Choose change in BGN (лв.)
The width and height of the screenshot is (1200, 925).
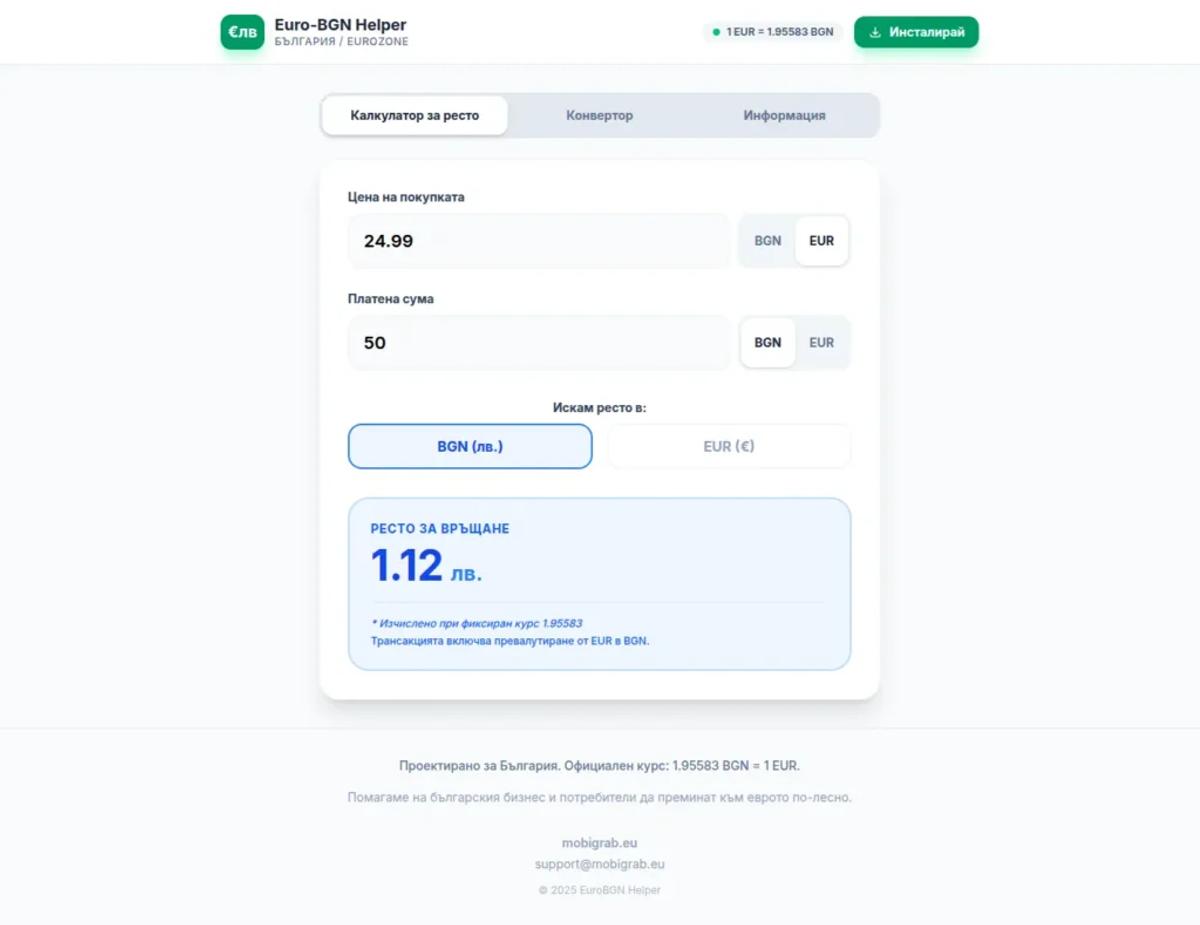click(470, 446)
